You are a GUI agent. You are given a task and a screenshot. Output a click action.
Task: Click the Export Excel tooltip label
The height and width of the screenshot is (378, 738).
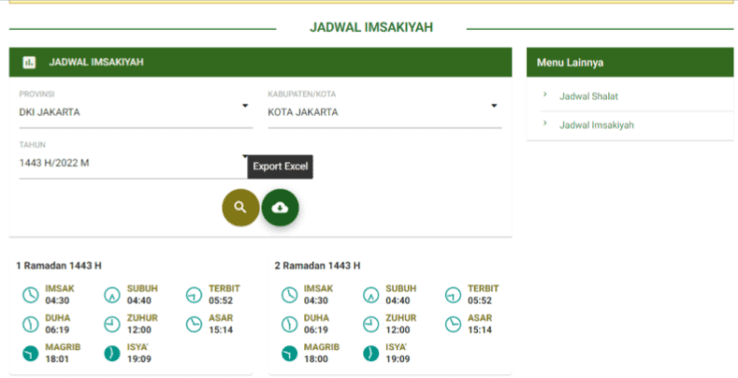pyautogui.click(x=280, y=167)
